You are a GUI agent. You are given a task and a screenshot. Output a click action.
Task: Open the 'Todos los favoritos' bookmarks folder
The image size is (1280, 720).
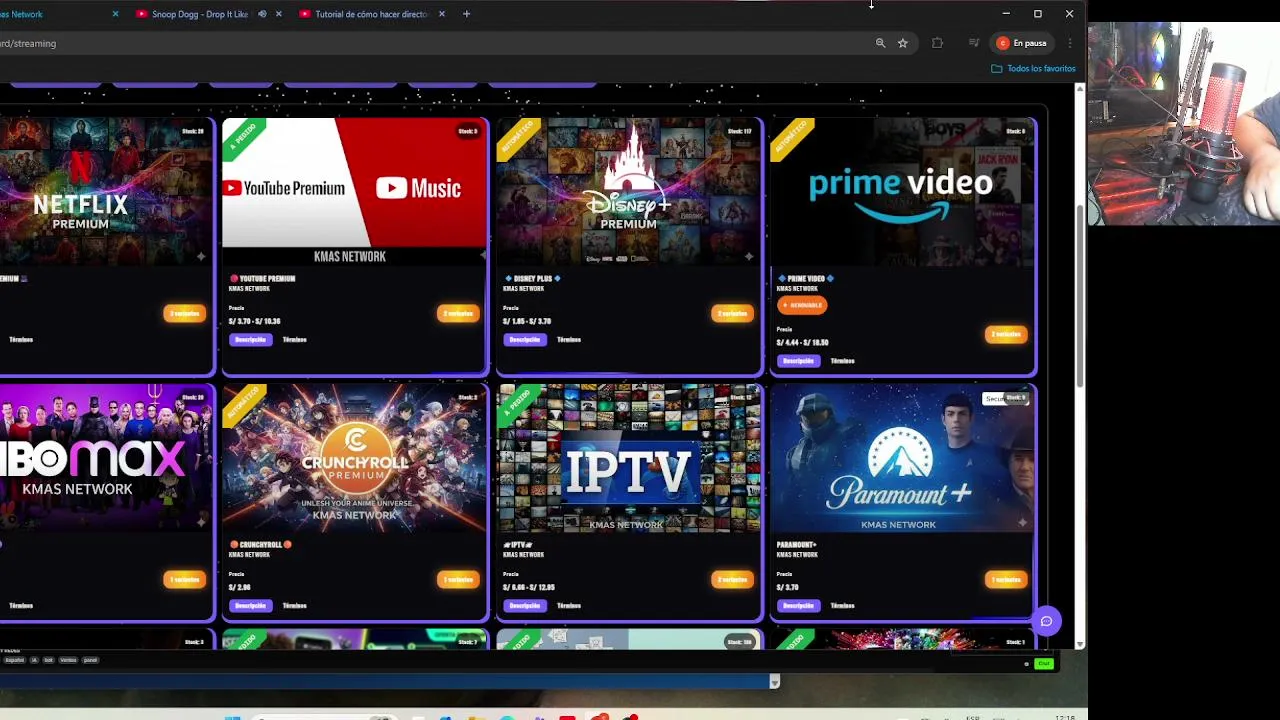1033,68
